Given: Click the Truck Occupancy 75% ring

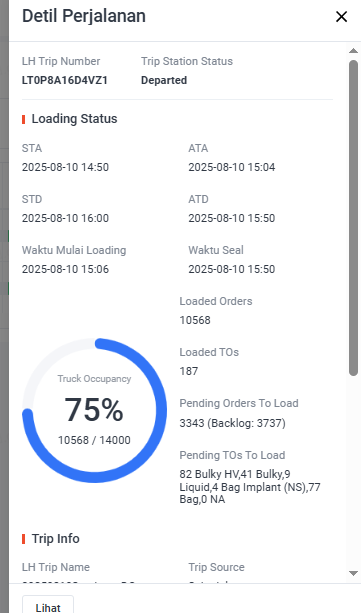Looking at the screenshot, I should 94,410.
